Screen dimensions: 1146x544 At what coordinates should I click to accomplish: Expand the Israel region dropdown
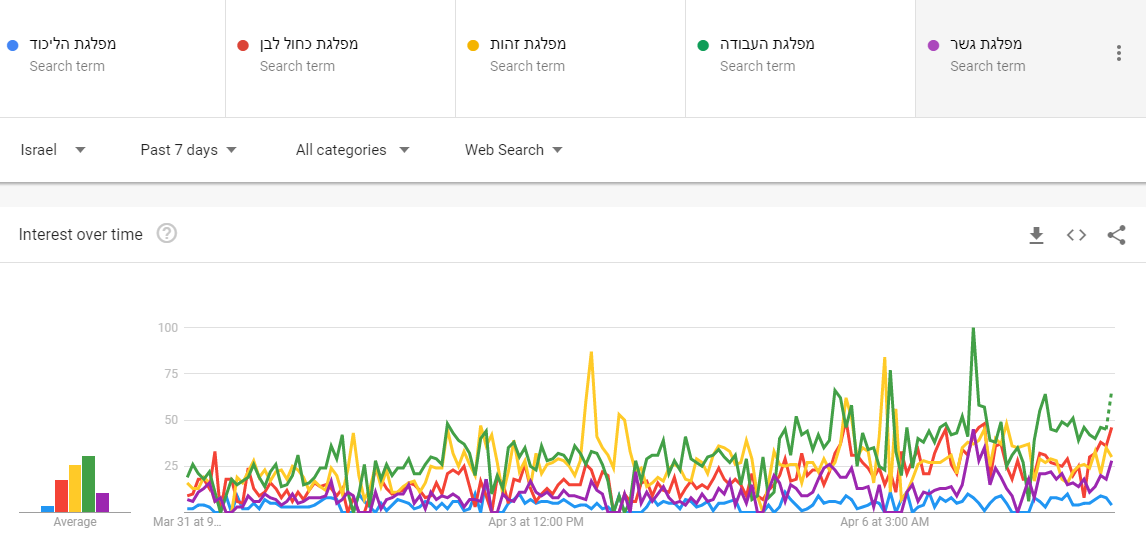tap(53, 150)
